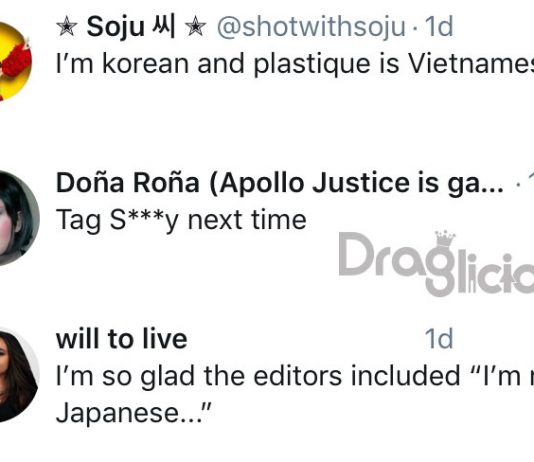This screenshot has width=534, height=462.
Task: Click the star right of Soju 씨
Action: 195,27
